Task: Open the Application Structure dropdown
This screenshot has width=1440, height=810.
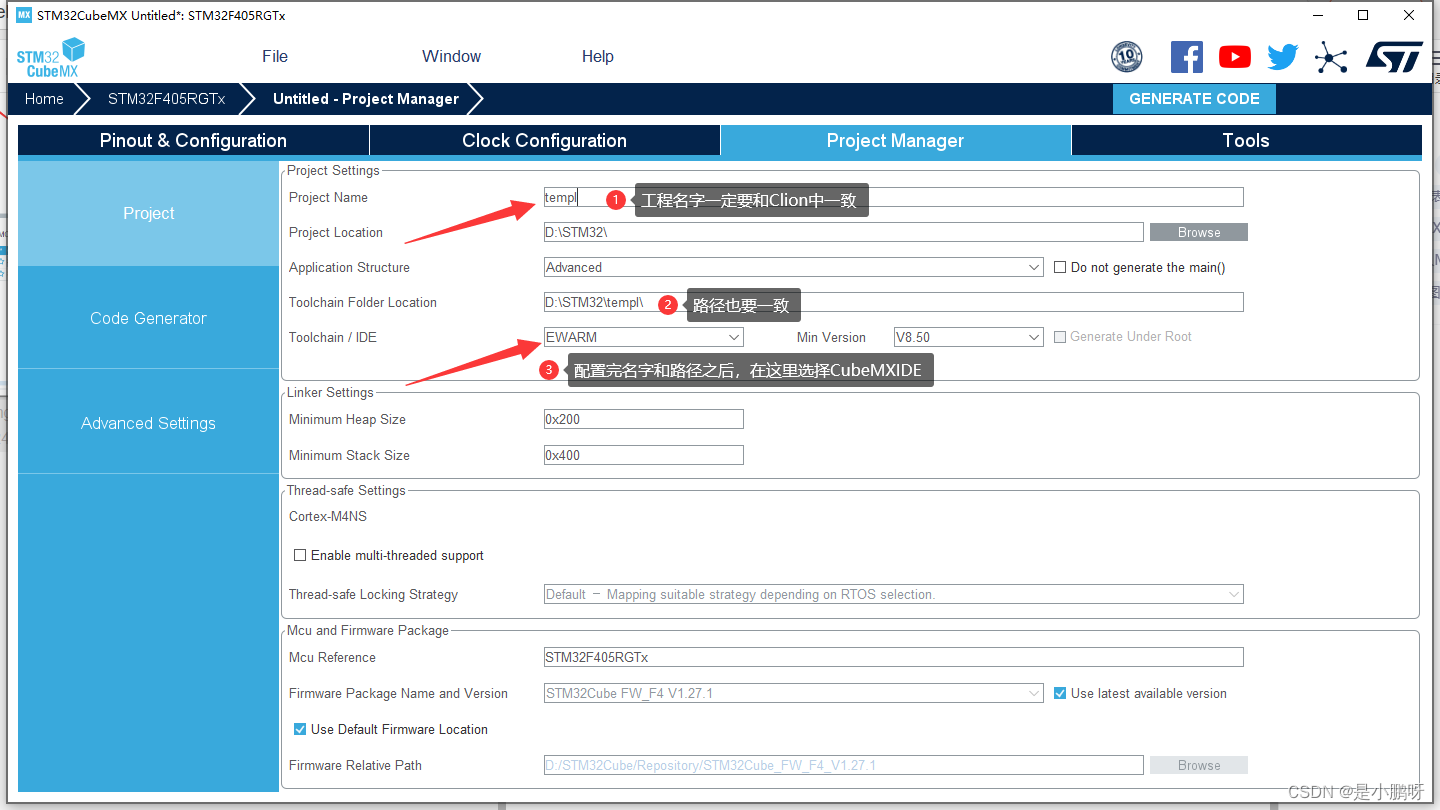Action: point(793,267)
